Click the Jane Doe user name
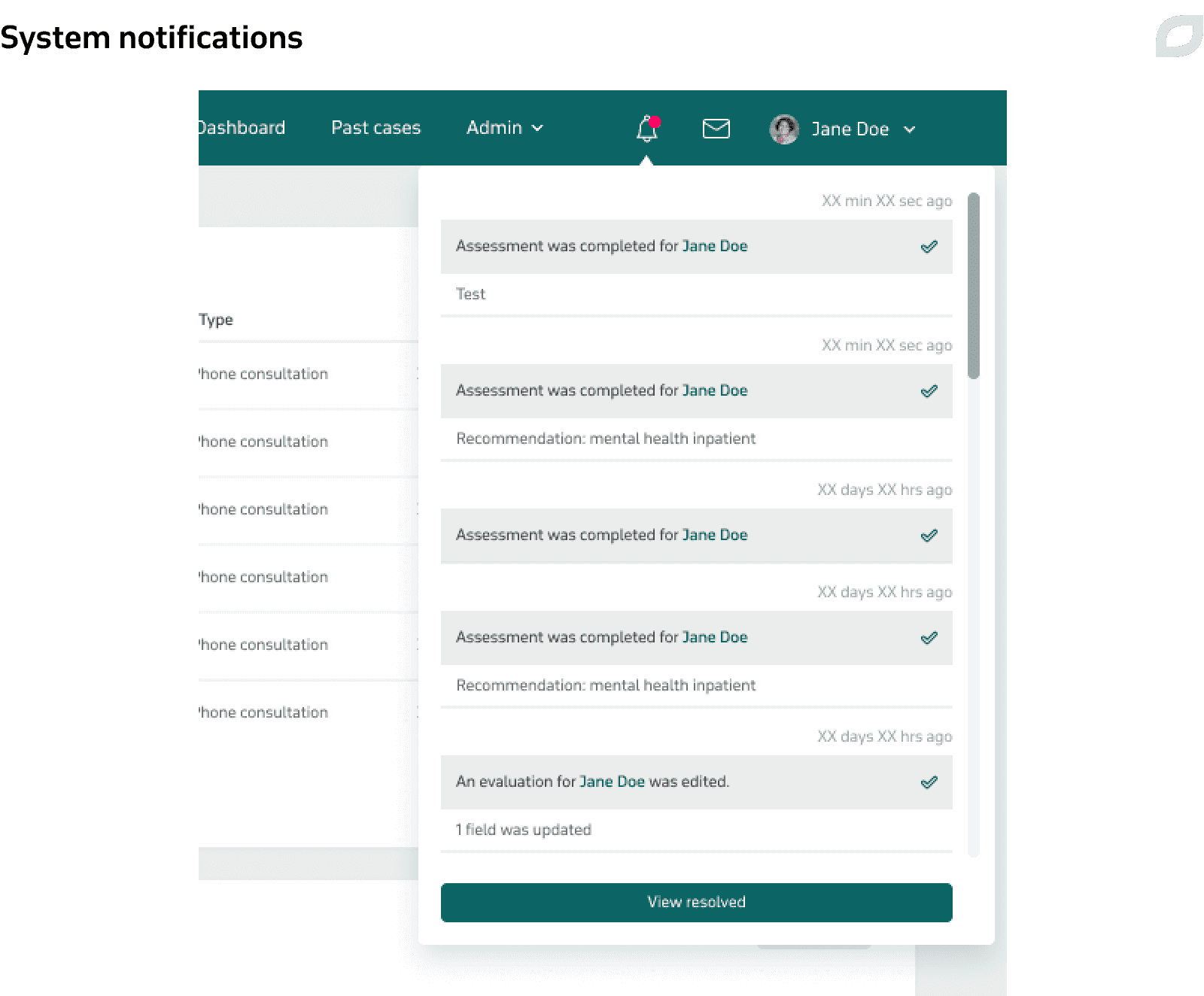 point(850,129)
